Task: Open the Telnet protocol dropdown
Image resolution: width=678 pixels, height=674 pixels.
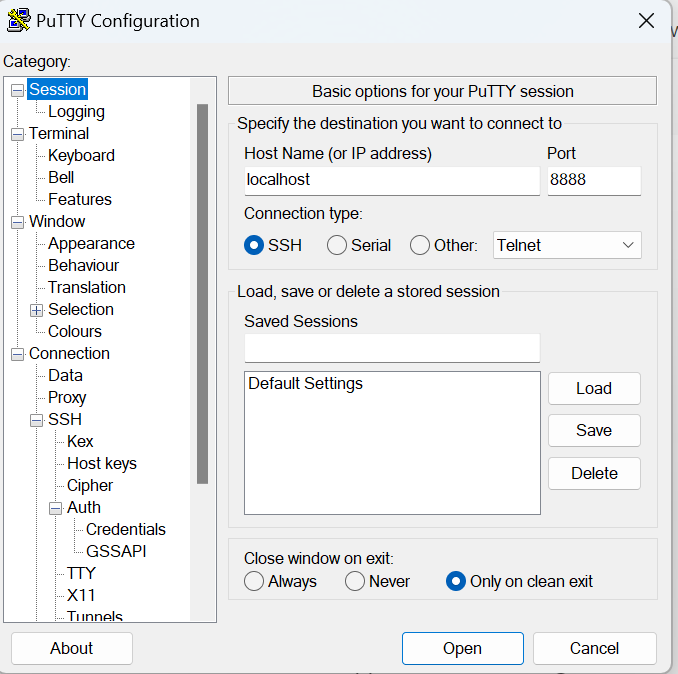Action: [567, 245]
